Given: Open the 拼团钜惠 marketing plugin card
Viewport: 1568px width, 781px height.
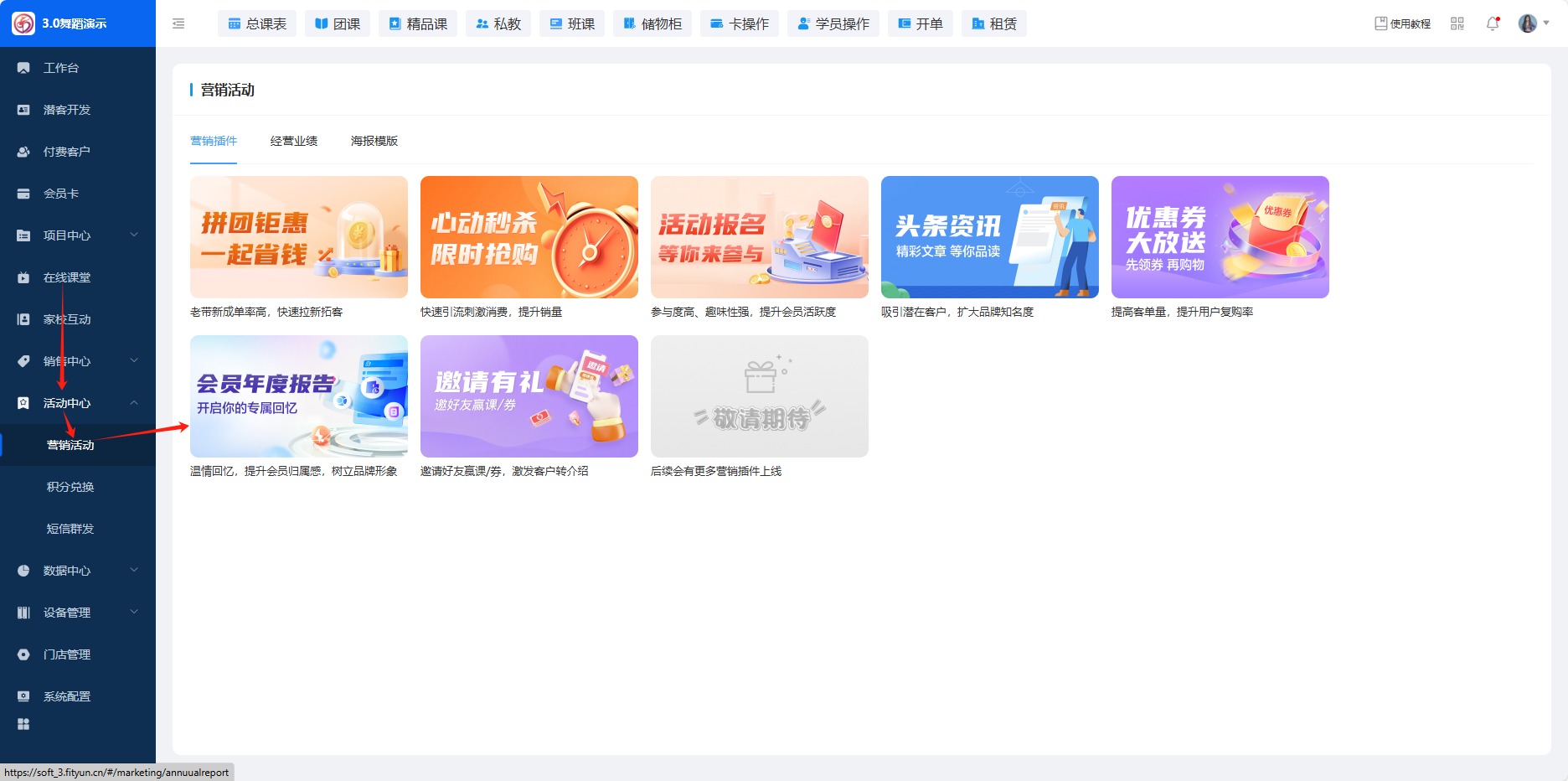Looking at the screenshot, I should coord(299,237).
